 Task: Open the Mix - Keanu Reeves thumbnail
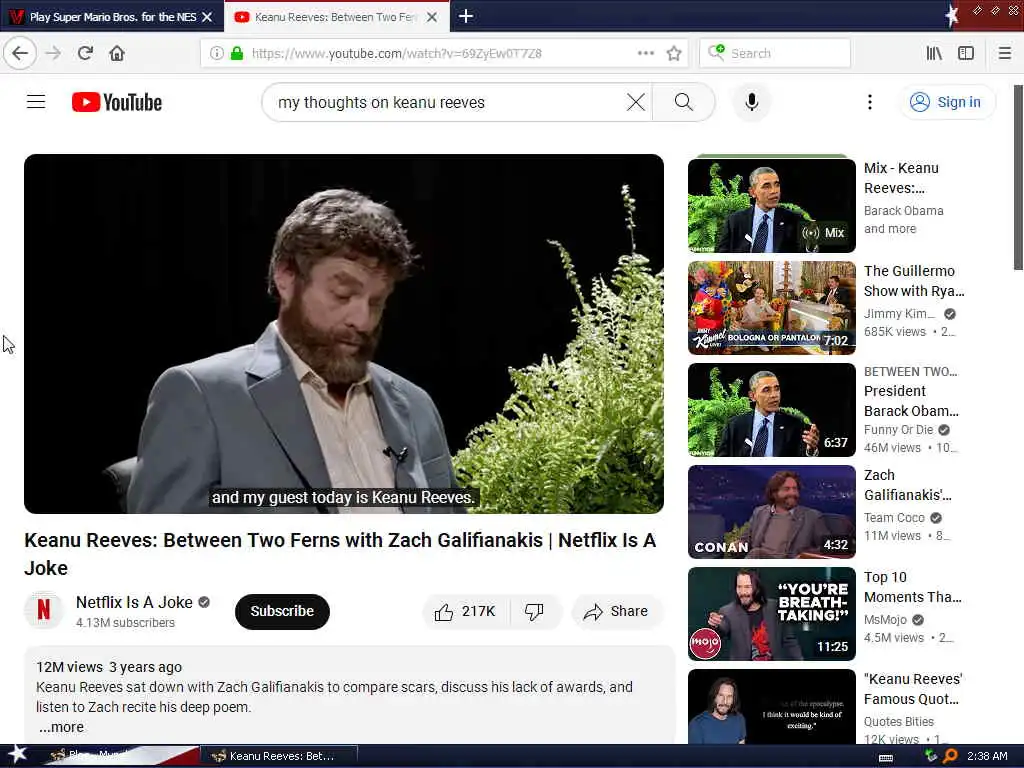pos(771,205)
